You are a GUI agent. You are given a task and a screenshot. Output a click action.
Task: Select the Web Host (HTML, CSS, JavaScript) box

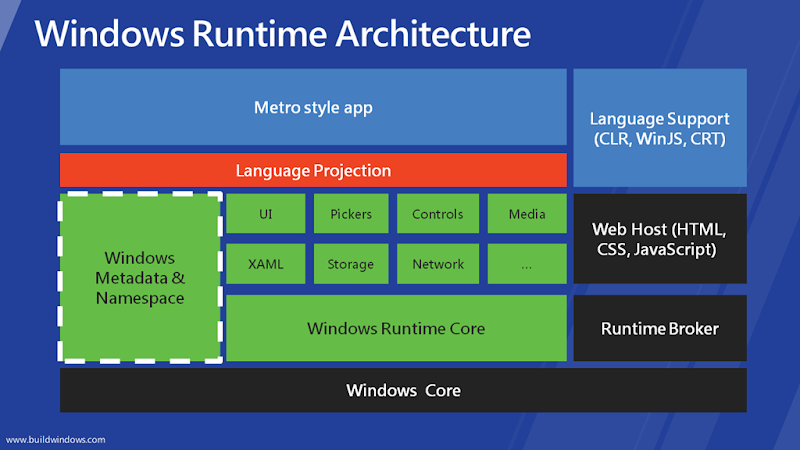click(660, 239)
